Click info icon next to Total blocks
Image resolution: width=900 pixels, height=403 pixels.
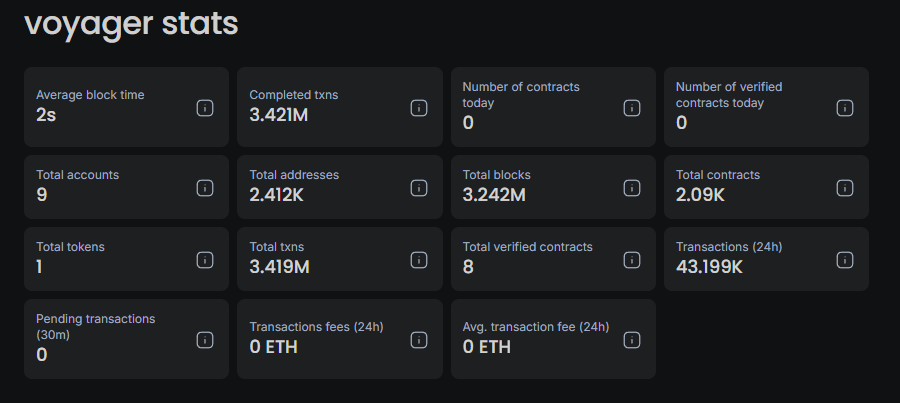tap(632, 187)
